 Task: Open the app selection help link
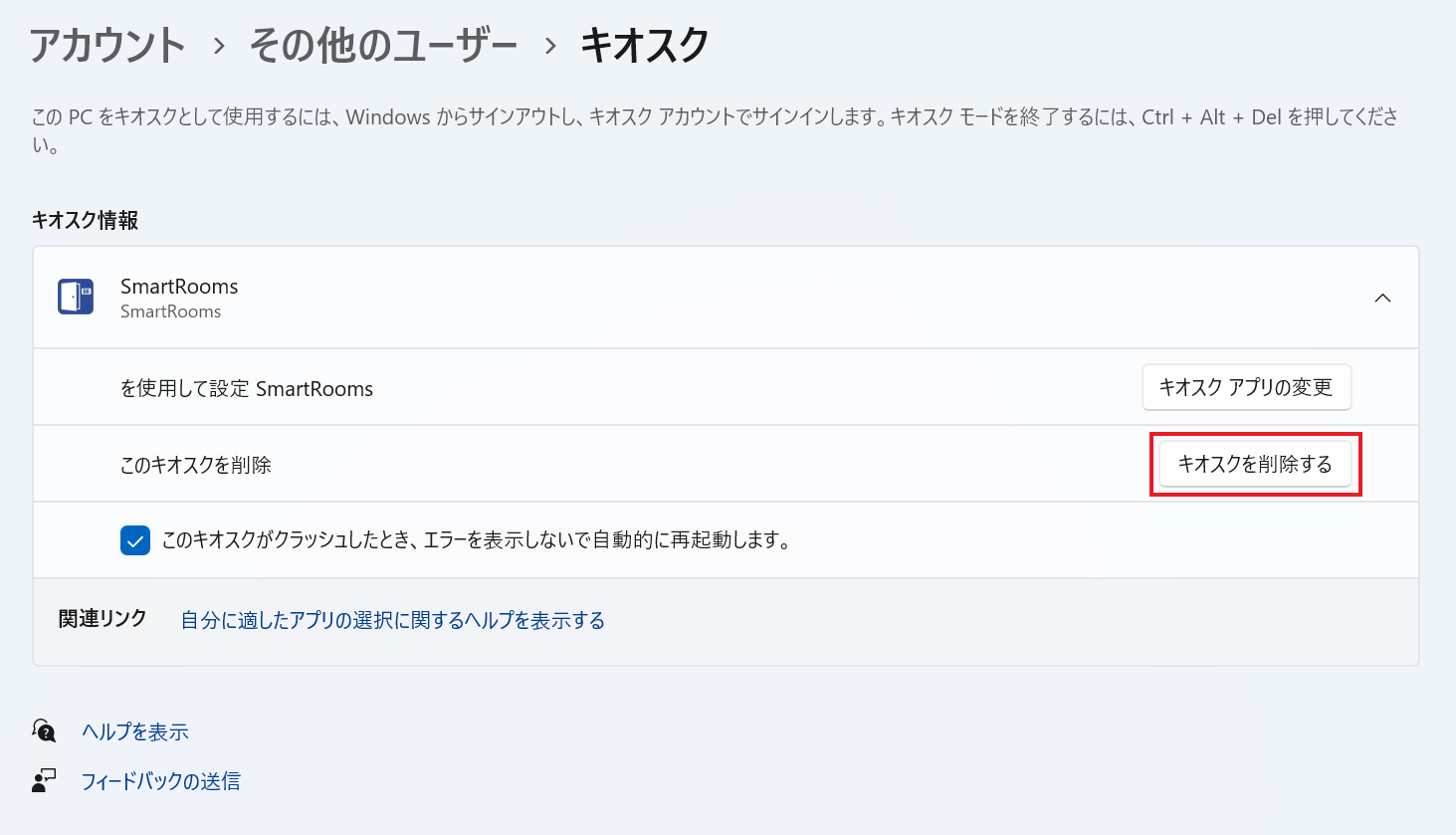point(392,620)
